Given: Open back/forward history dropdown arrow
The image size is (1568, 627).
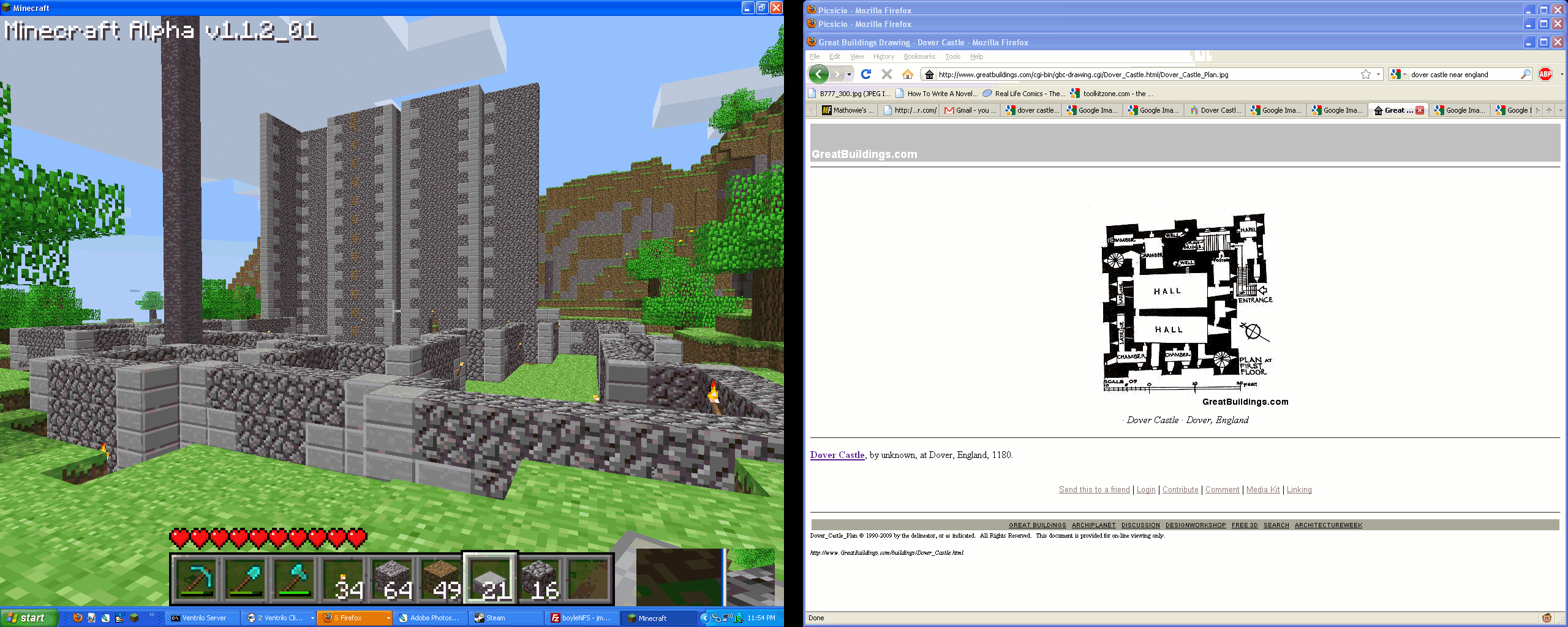Looking at the screenshot, I should (x=849, y=75).
